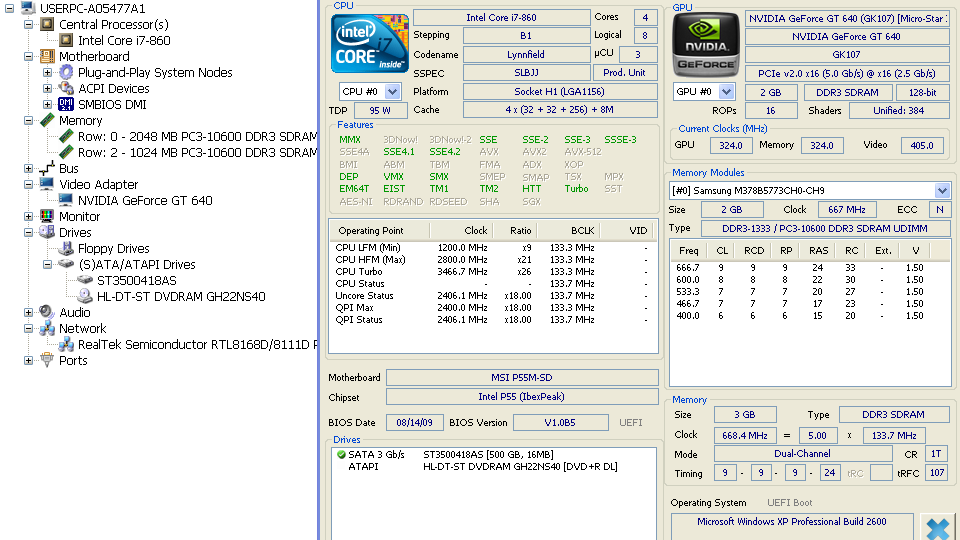The height and width of the screenshot is (540, 960).
Task: Click the Central Processor(s) chip icon
Action: pyautogui.click(x=47, y=24)
